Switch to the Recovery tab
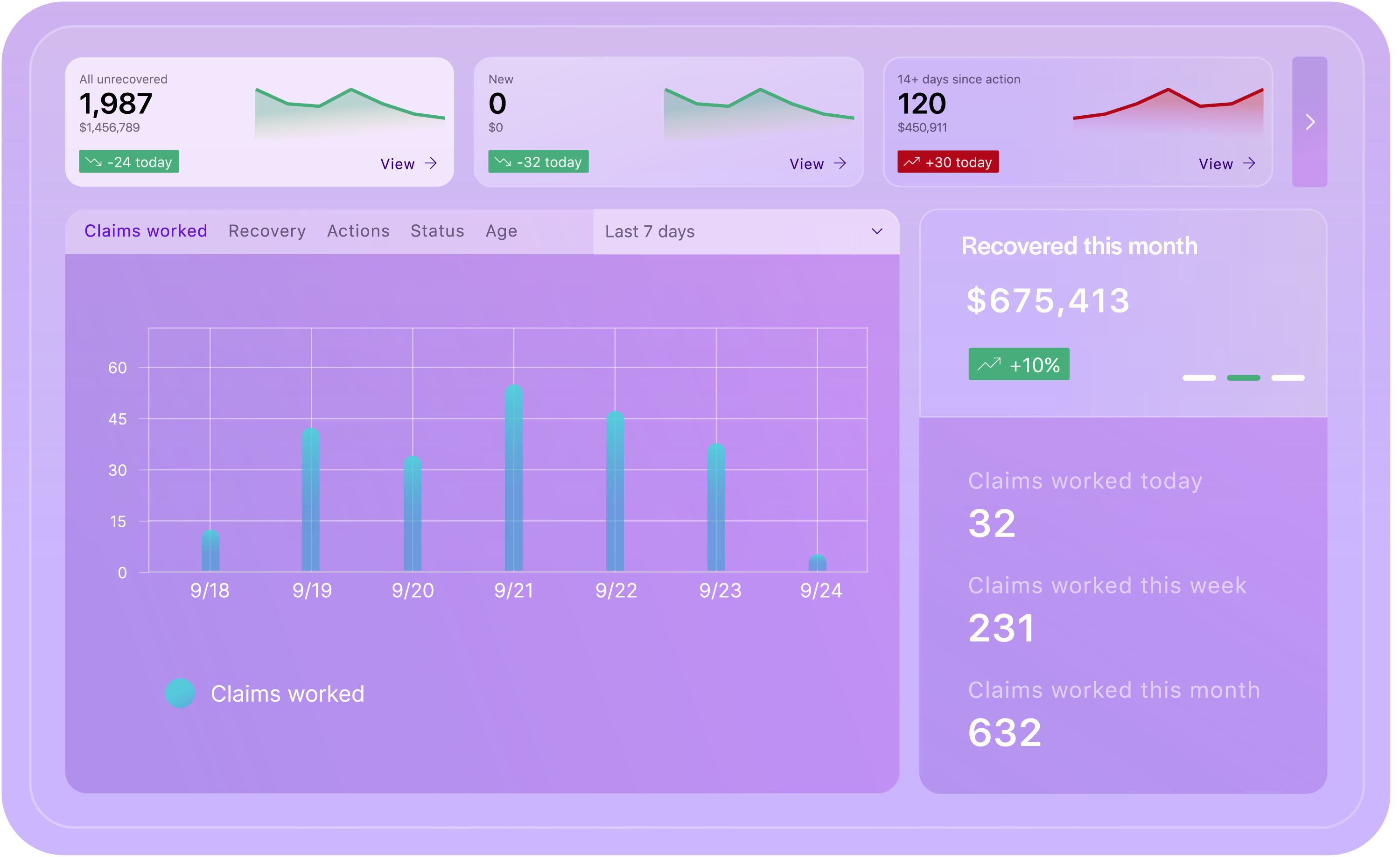 tap(267, 231)
